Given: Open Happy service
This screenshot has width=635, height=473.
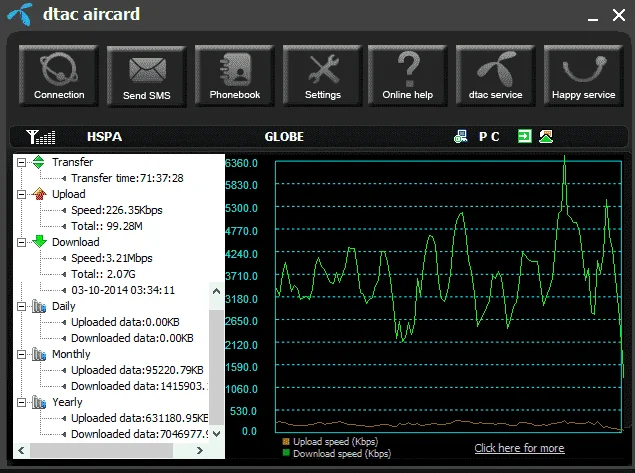Looking at the screenshot, I should [x=584, y=76].
